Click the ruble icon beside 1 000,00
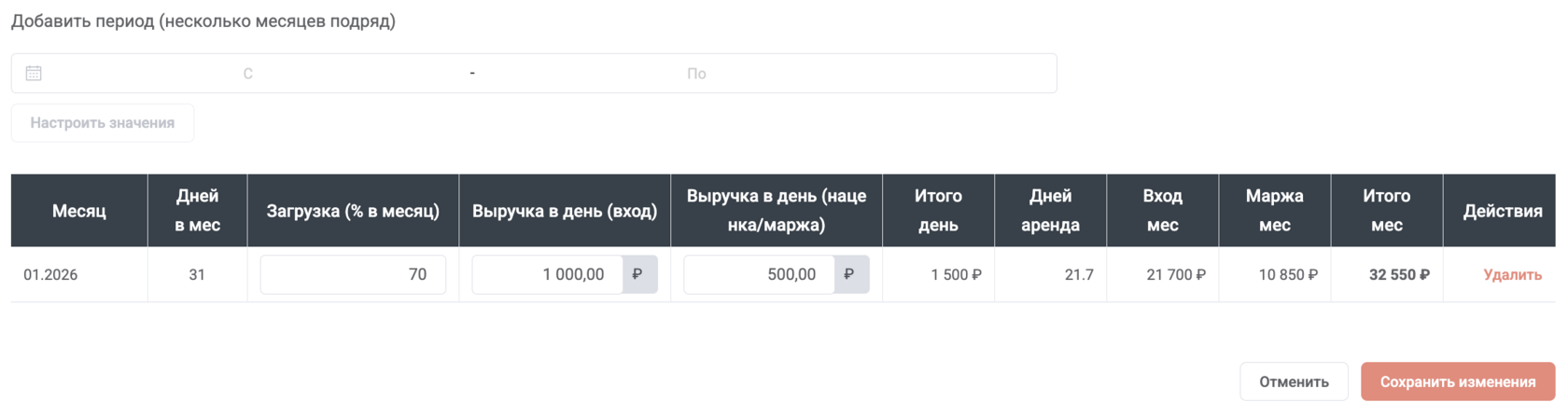This screenshot has height=416, width=1568. [638, 274]
